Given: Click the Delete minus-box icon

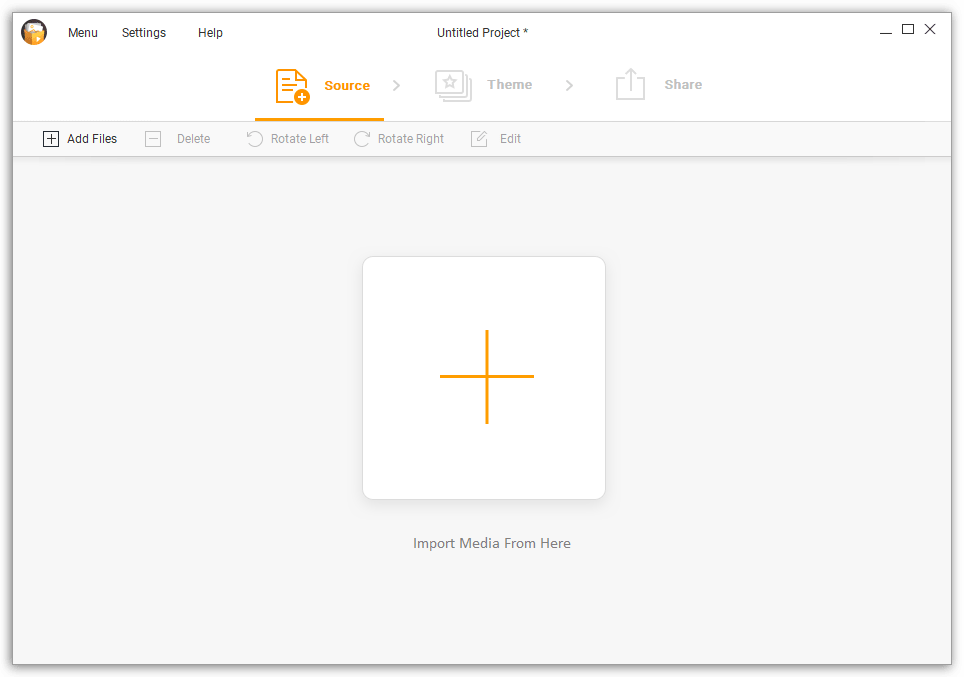Looking at the screenshot, I should [x=153, y=139].
